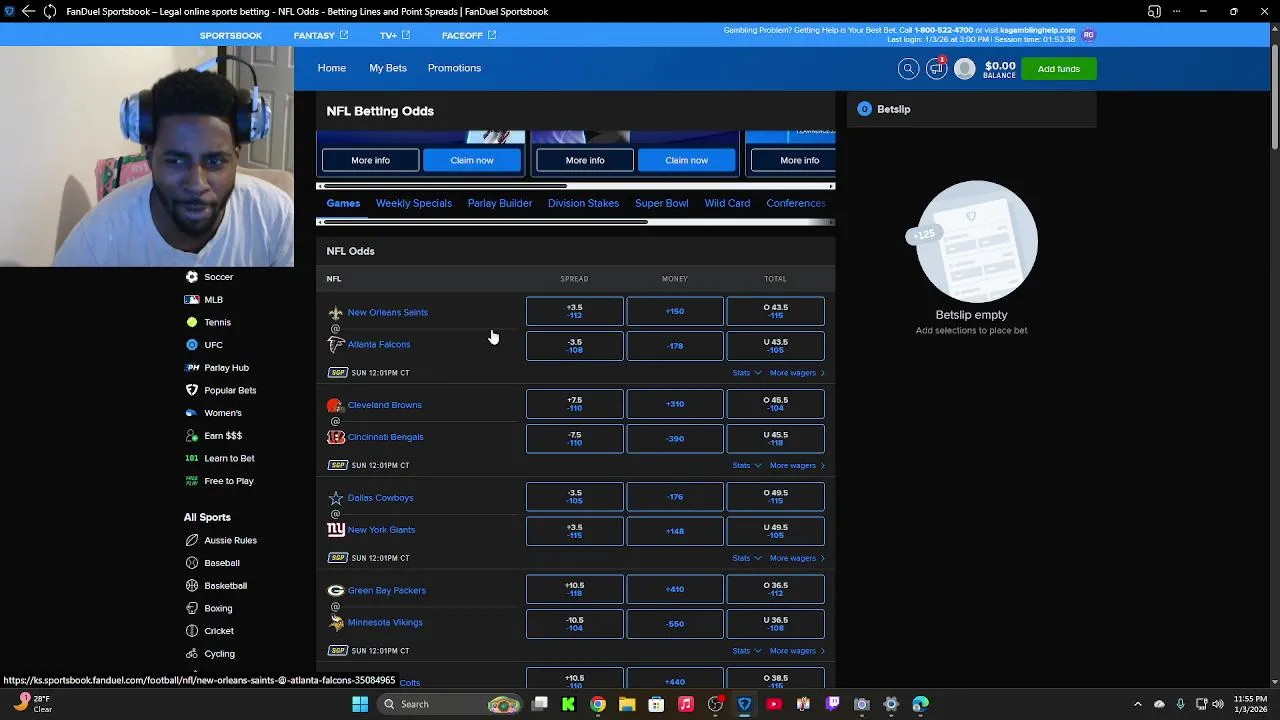Switch to FANTASY in the top bar

click(321, 35)
